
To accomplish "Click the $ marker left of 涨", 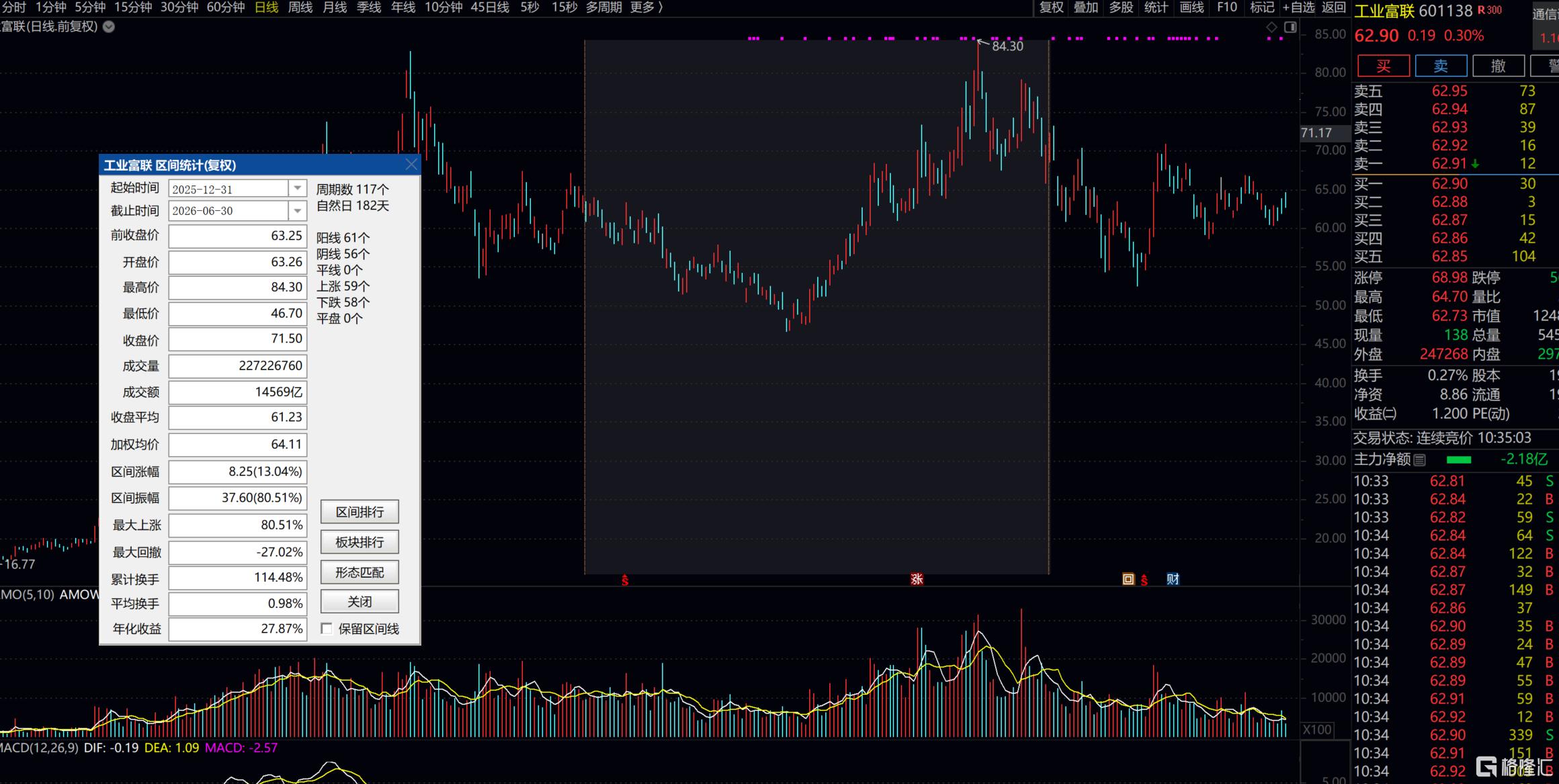I will [625, 580].
